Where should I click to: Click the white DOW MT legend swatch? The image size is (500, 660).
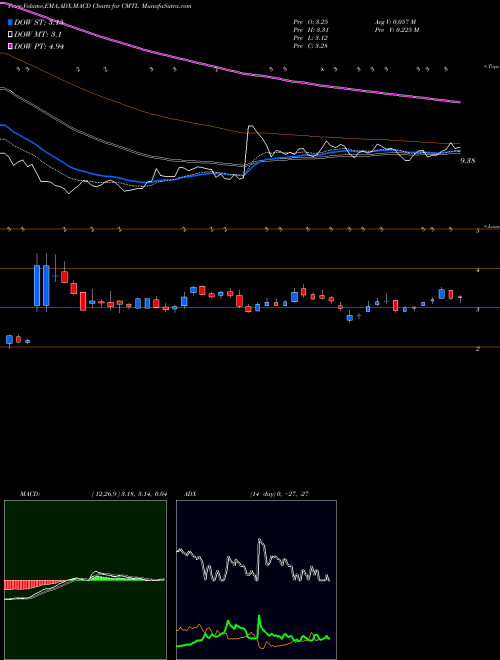pos(10,35)
